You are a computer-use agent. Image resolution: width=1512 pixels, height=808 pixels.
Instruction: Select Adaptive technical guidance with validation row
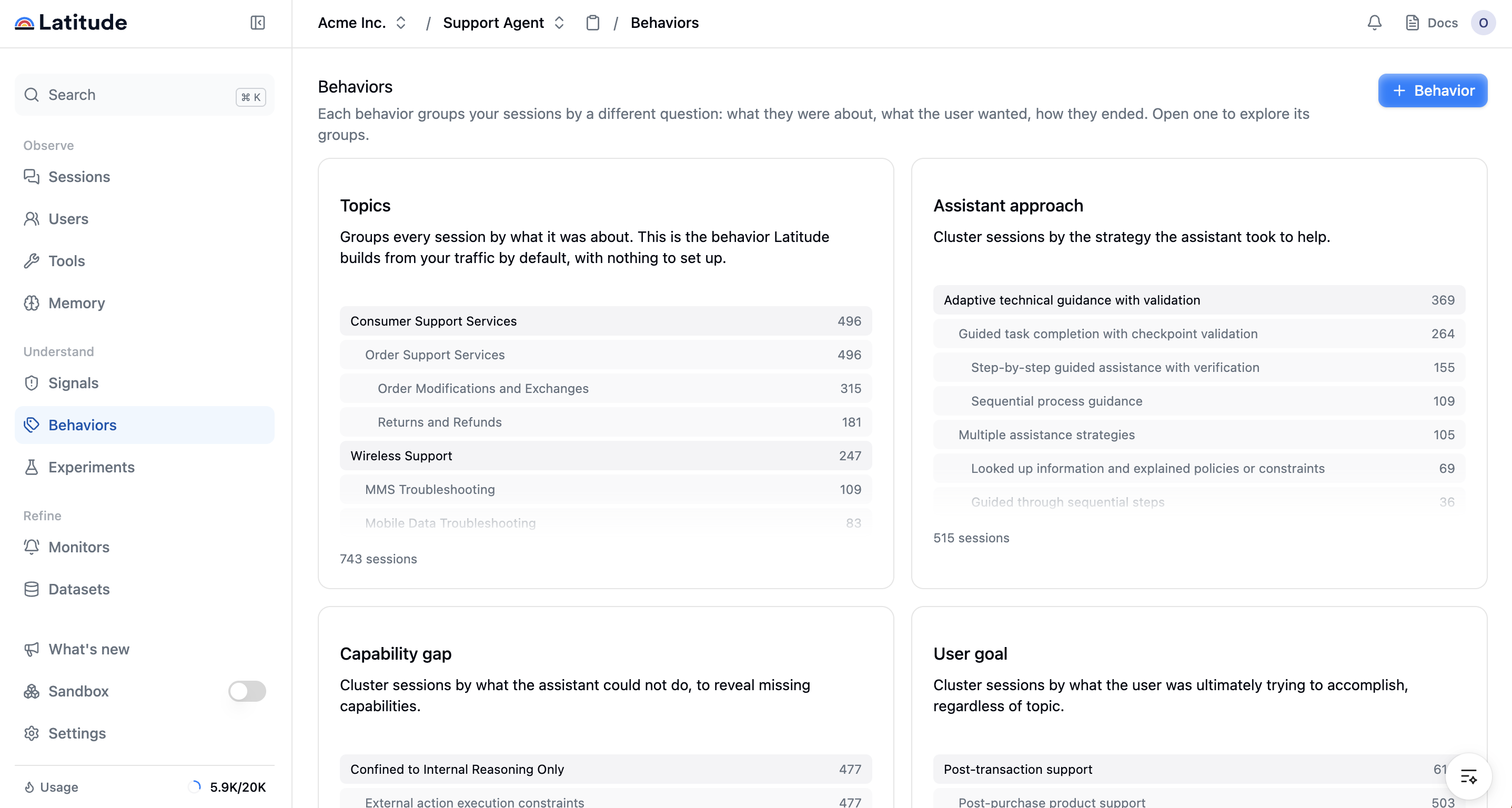click(x=1199, y=300)
